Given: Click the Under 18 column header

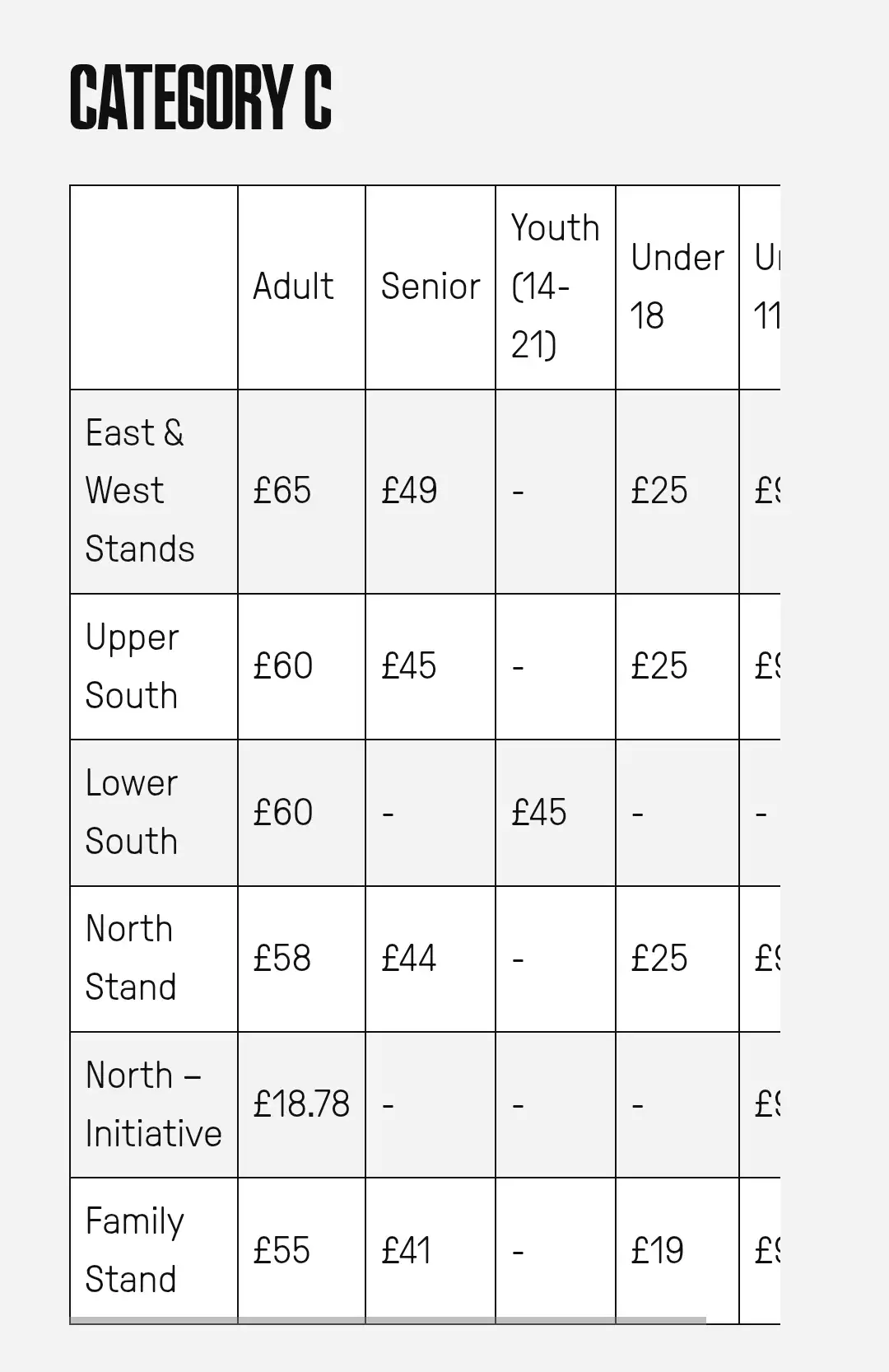Looking at the screenshot, I should [x=677, y=287].
